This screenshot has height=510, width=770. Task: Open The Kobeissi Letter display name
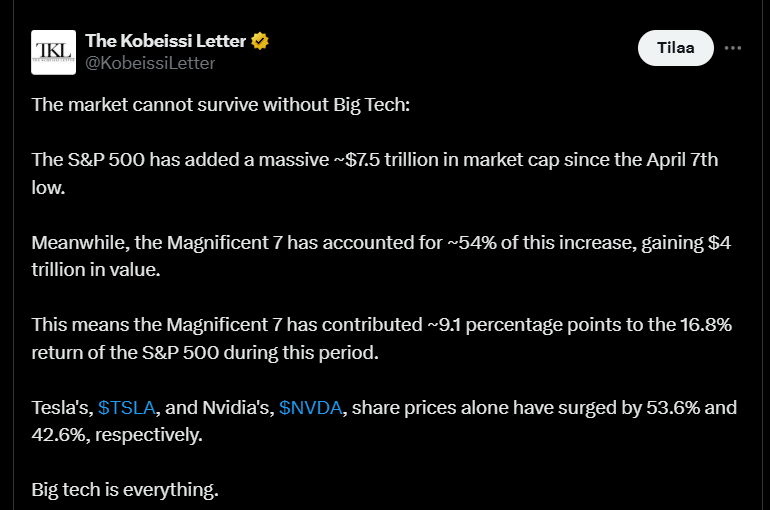[165, 41]
